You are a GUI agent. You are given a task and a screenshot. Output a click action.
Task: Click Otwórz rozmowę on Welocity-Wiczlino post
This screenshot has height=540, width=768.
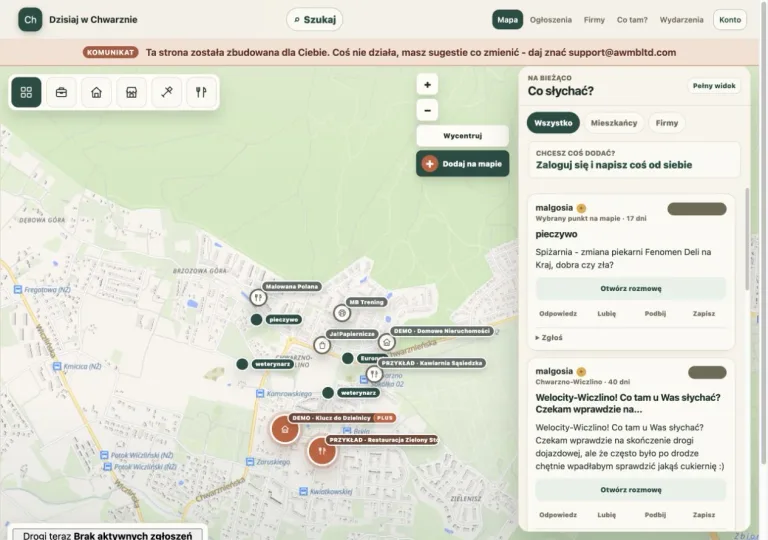tap(631, 490)
